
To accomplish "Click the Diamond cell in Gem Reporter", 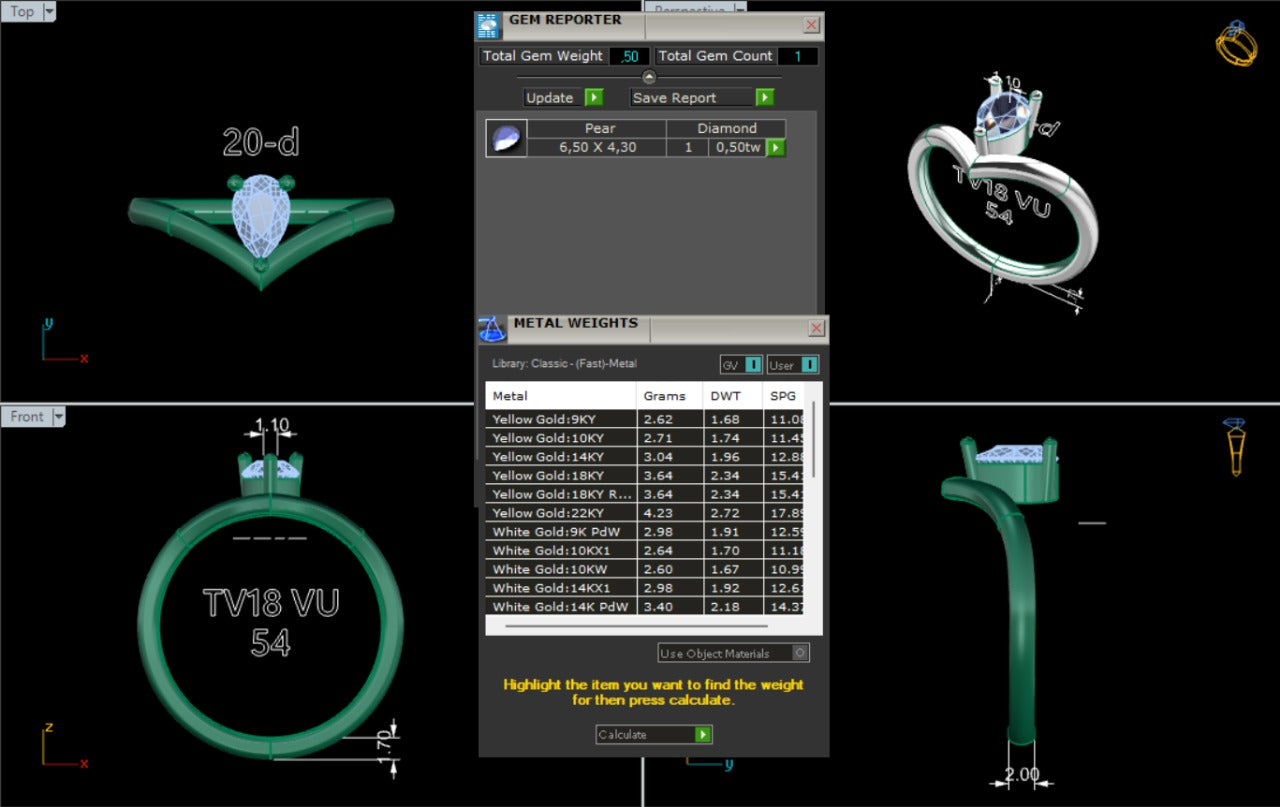I will click(x=726, y=129).
